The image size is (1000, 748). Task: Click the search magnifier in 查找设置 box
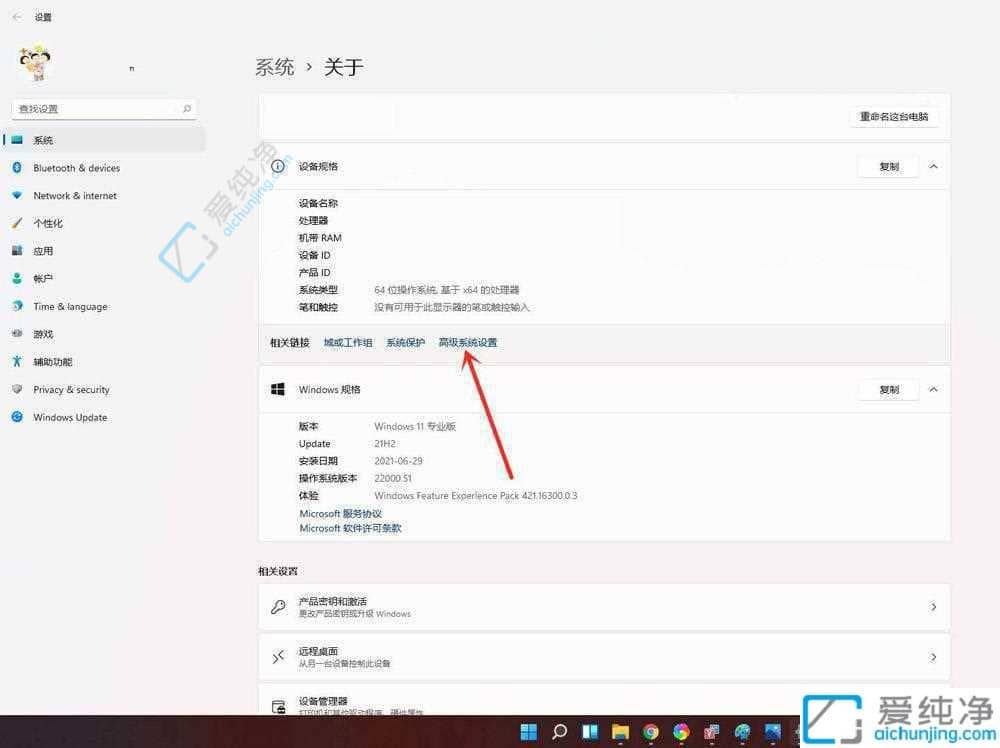pos(187,109)
